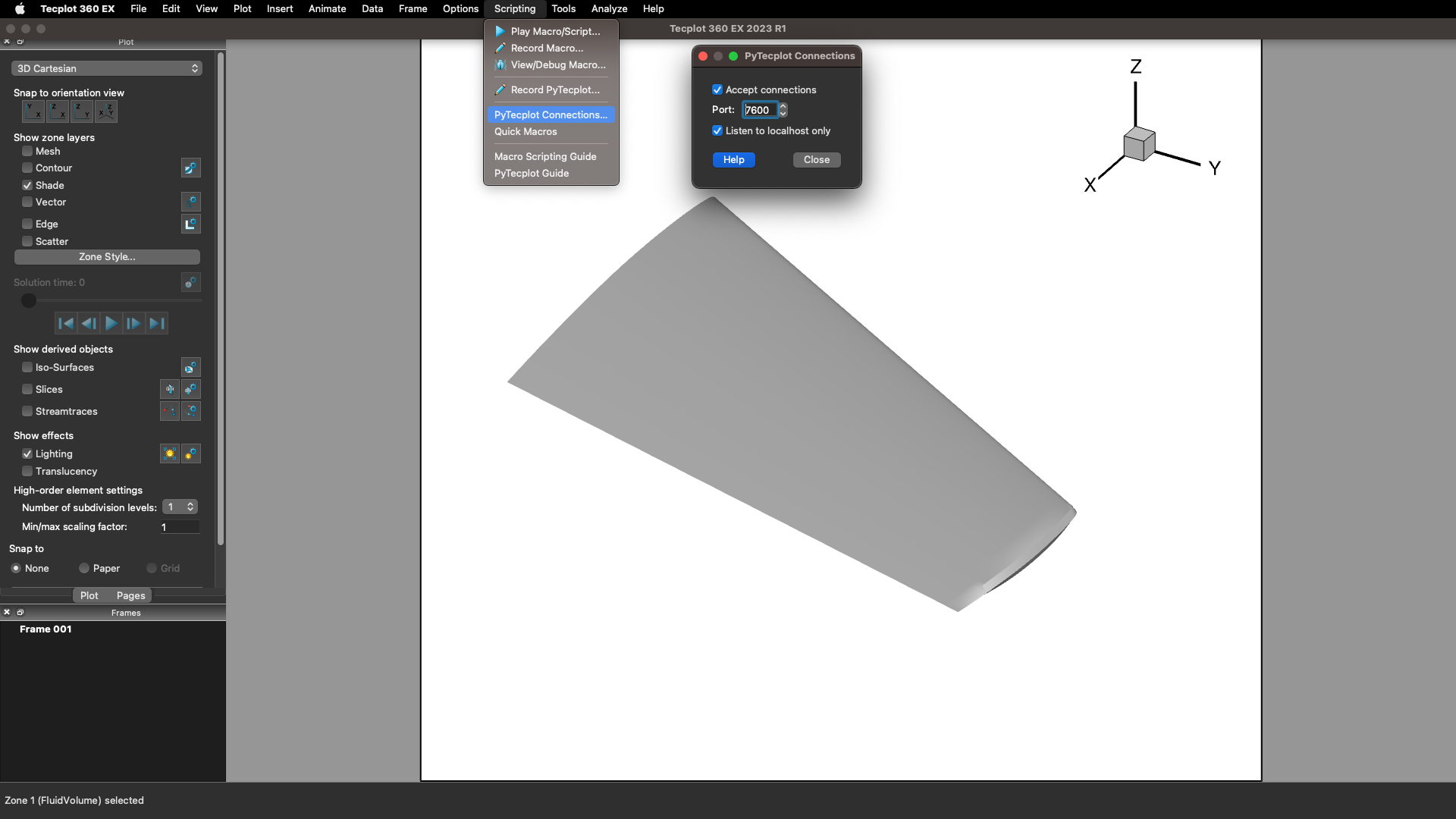The image size is (1456, 819).
Task: Adjust the Port number stepper arrows
Action: 783,110
